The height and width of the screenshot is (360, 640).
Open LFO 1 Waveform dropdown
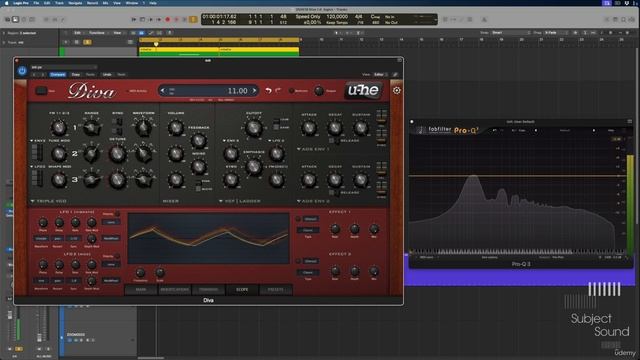point(41,238)
